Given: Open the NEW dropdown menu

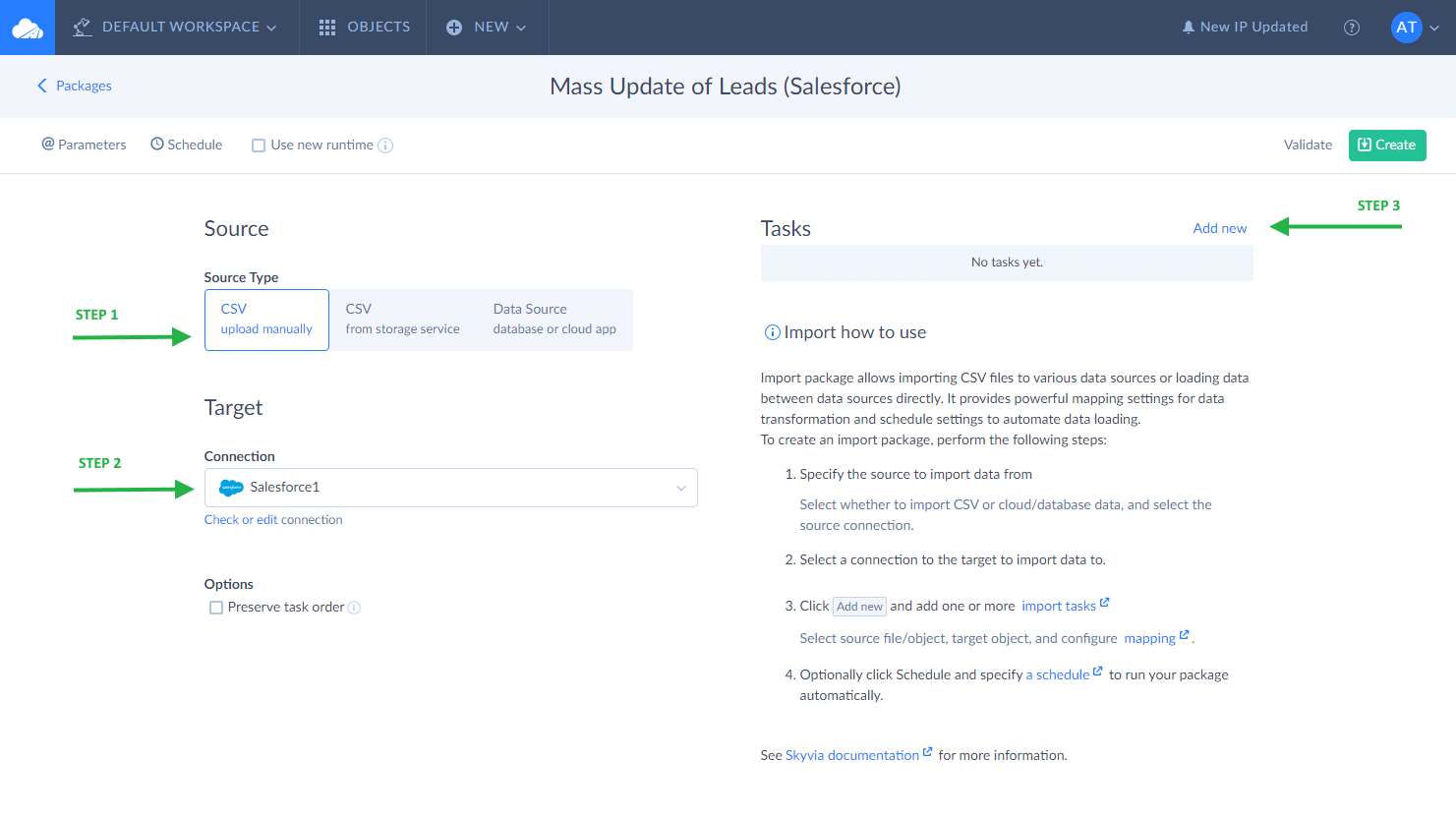Looking at the screenshot, I should pos(487,28).
